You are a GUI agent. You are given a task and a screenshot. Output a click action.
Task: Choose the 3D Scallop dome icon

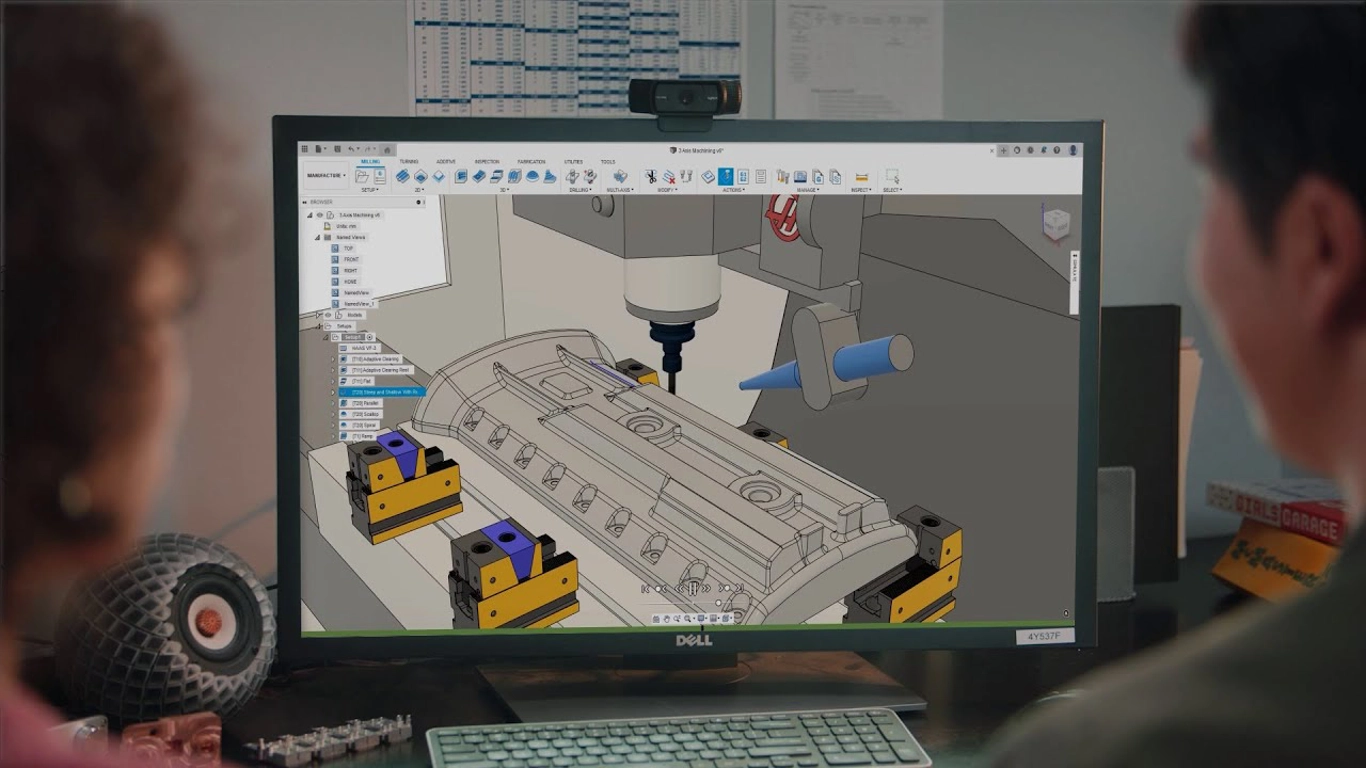pos(532,176)
